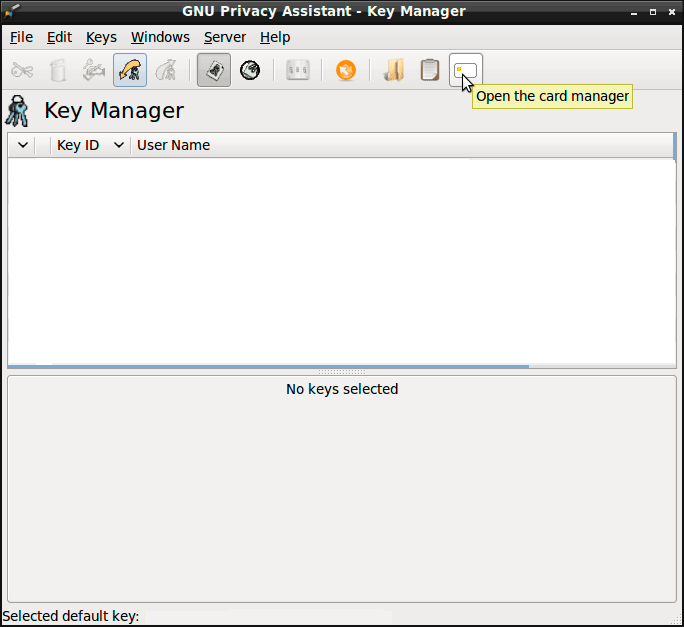Open the Keys menu
Viewport: 684px width, 627px height.
[101, 37]
